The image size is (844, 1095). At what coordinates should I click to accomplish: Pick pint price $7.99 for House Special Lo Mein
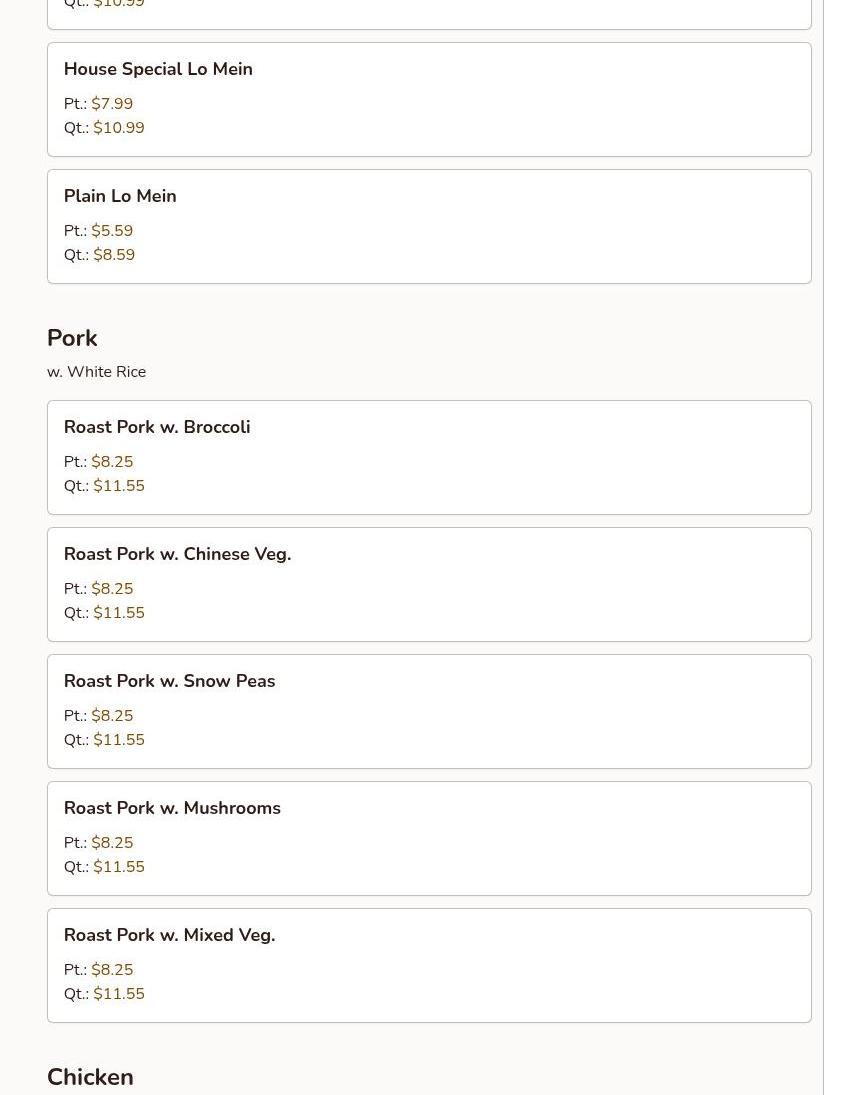112,104
